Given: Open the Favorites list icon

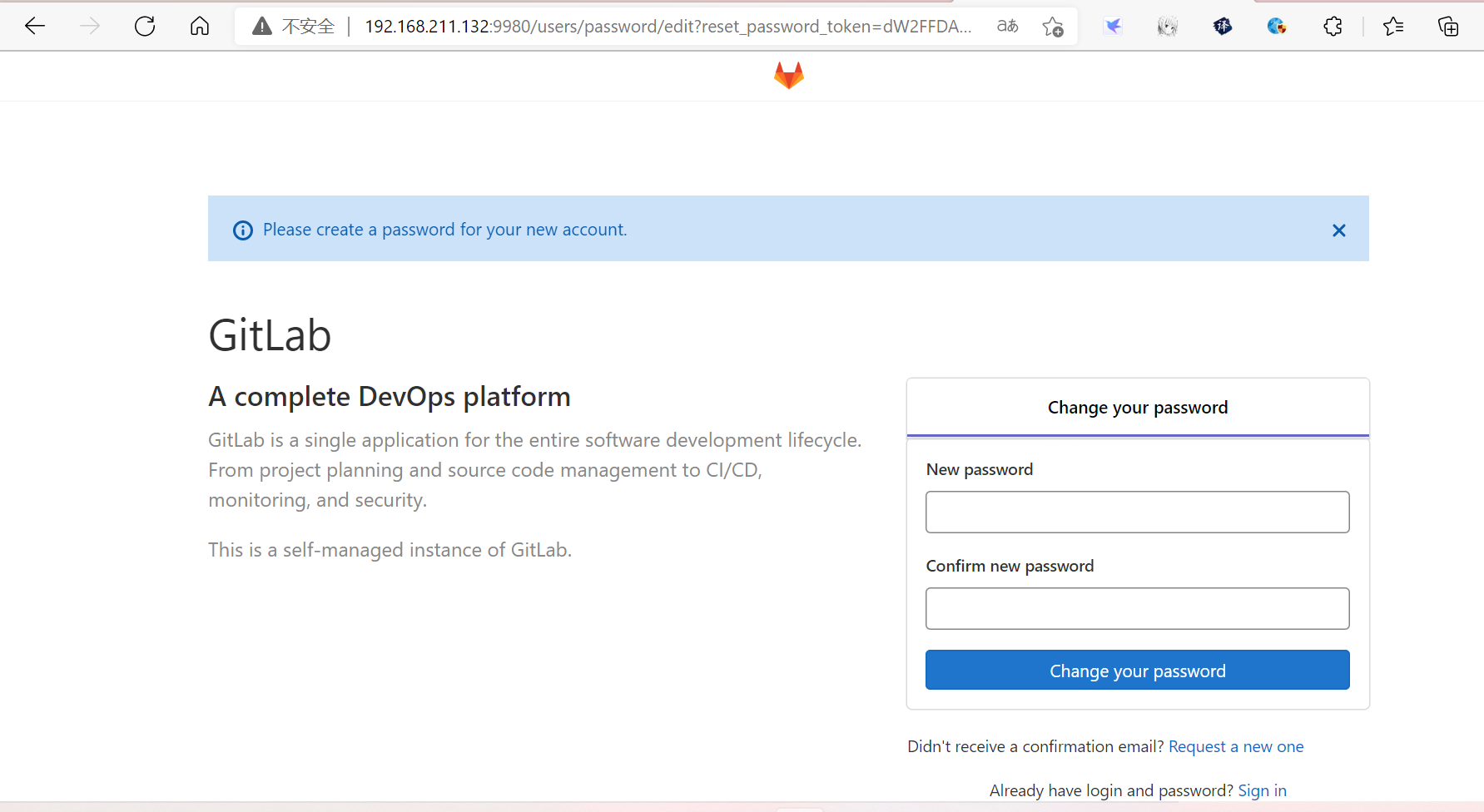Looking at the screenshot, I should tap(1393, 27).
